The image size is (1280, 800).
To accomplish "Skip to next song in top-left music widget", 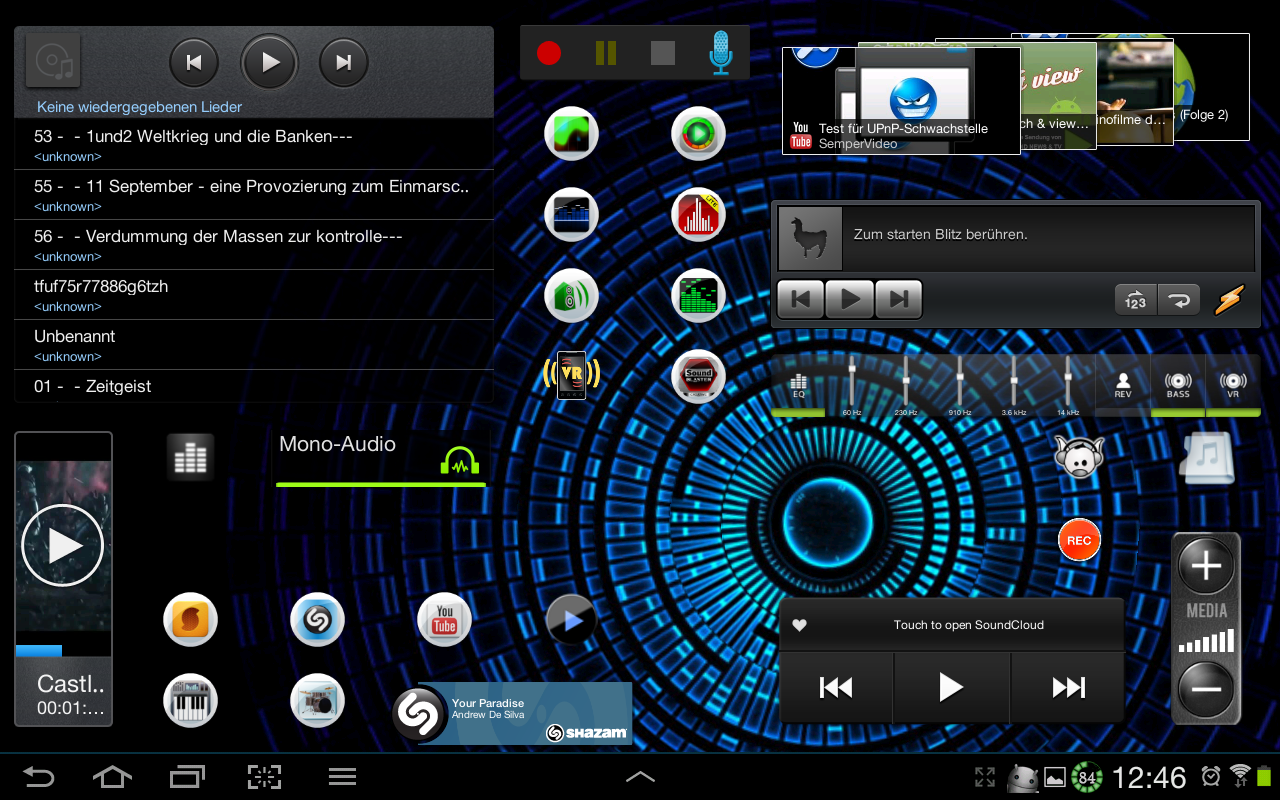I will click(343, 62).
